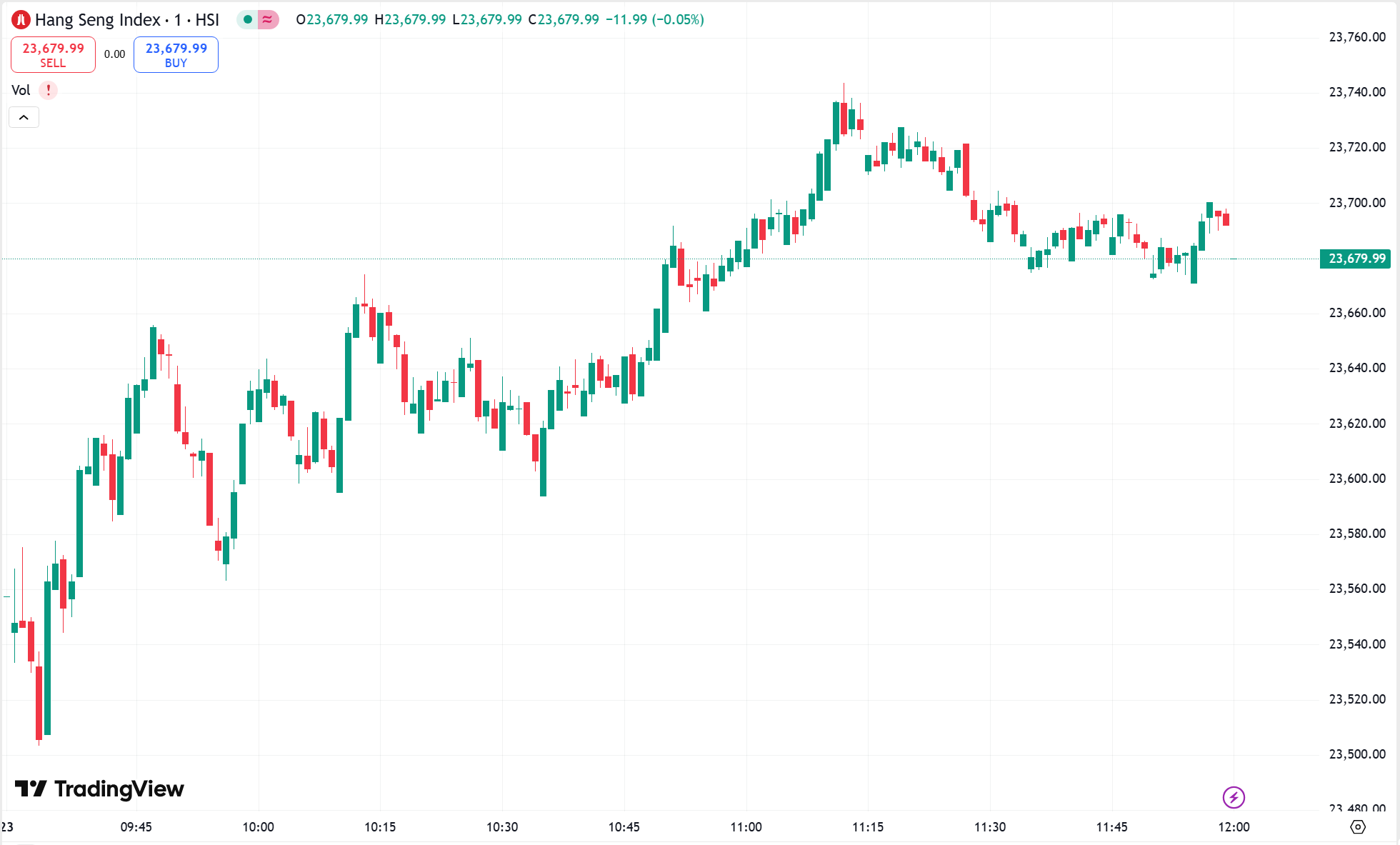Click the pink ≈ approximate data icon
This screenshot has height=845, width=1400.
click(266, 19)
